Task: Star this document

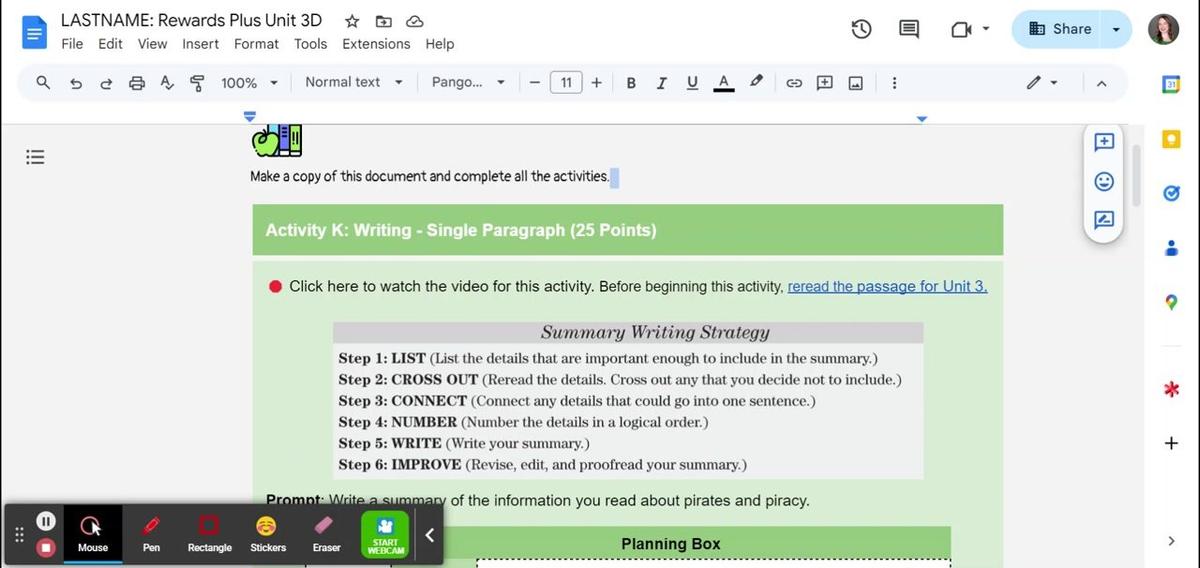Action: (x=352, y=21)
